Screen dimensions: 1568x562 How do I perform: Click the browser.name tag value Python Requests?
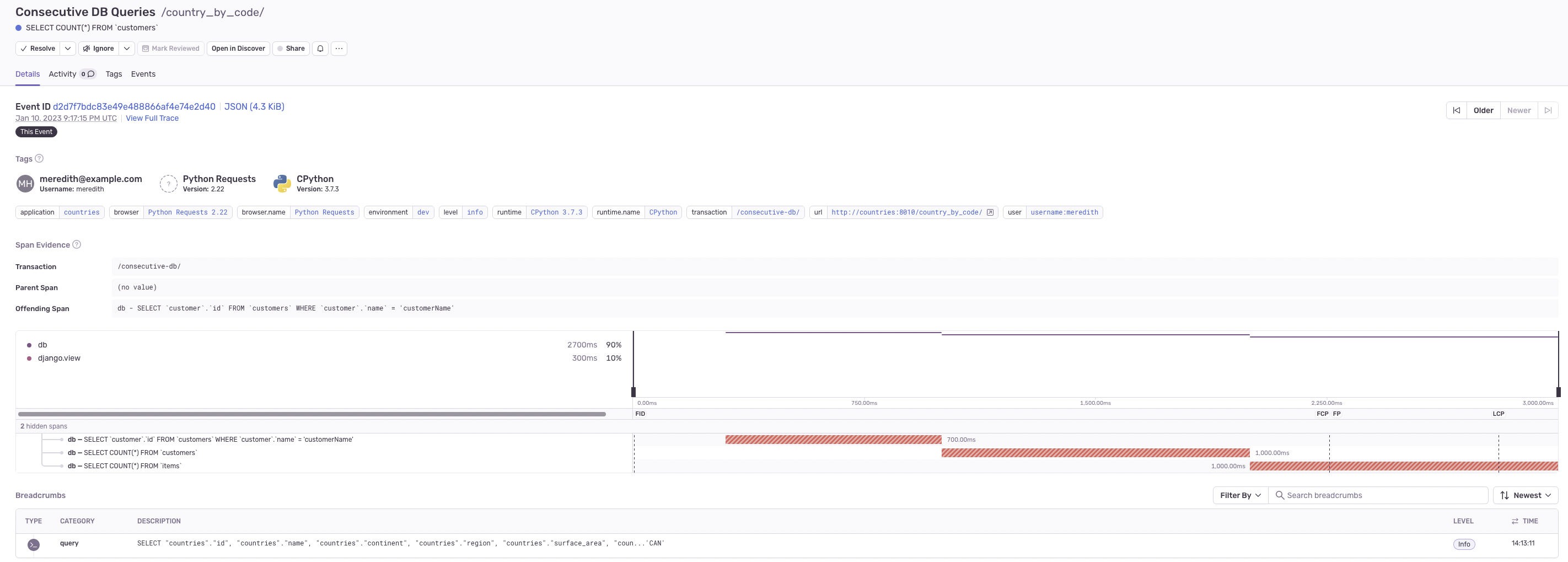(324, 212)
